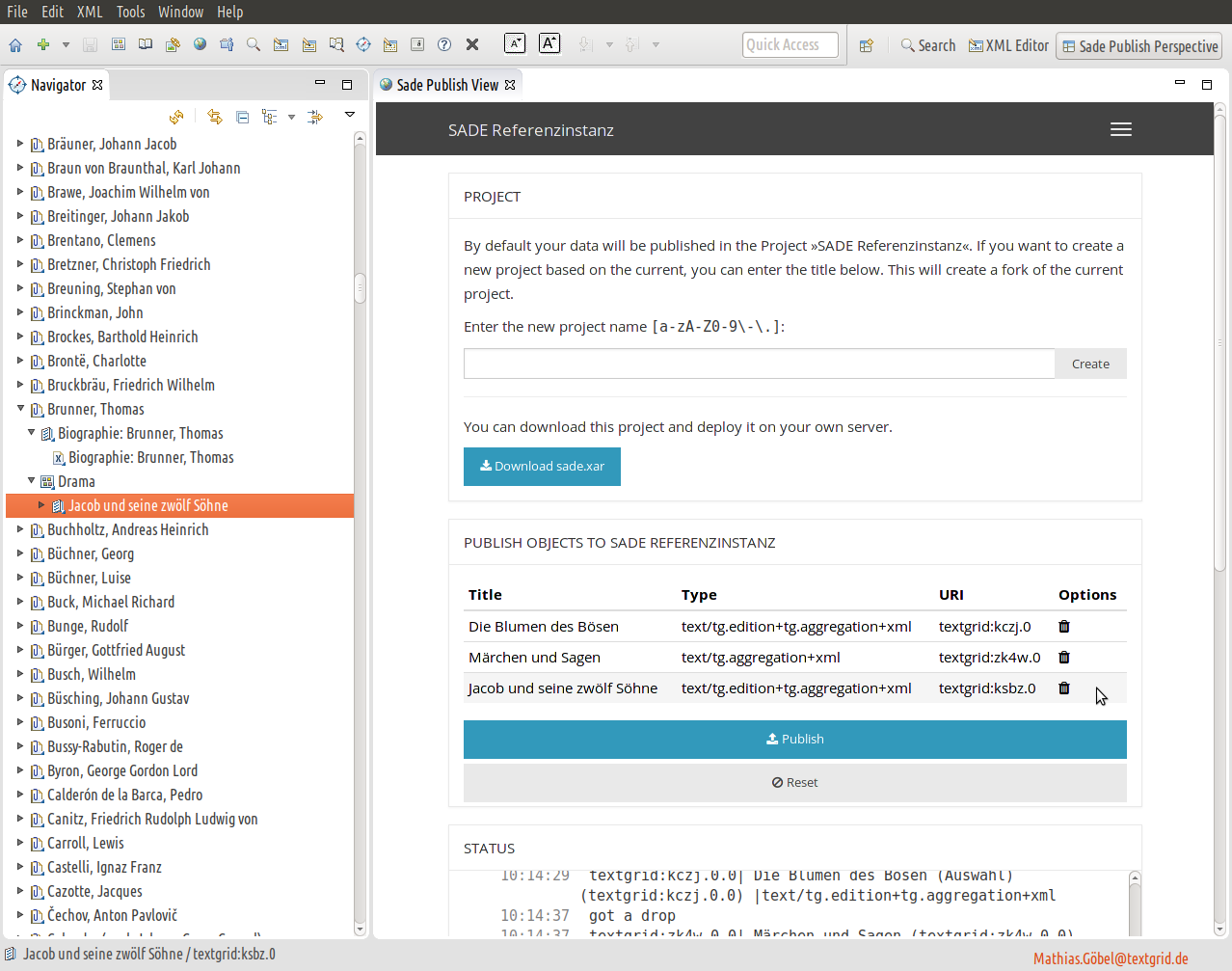Image resolution: width=1232 pixels, height=971 pixels.
Task: Collapse the Drama folder node
Action: pos(32,481)
